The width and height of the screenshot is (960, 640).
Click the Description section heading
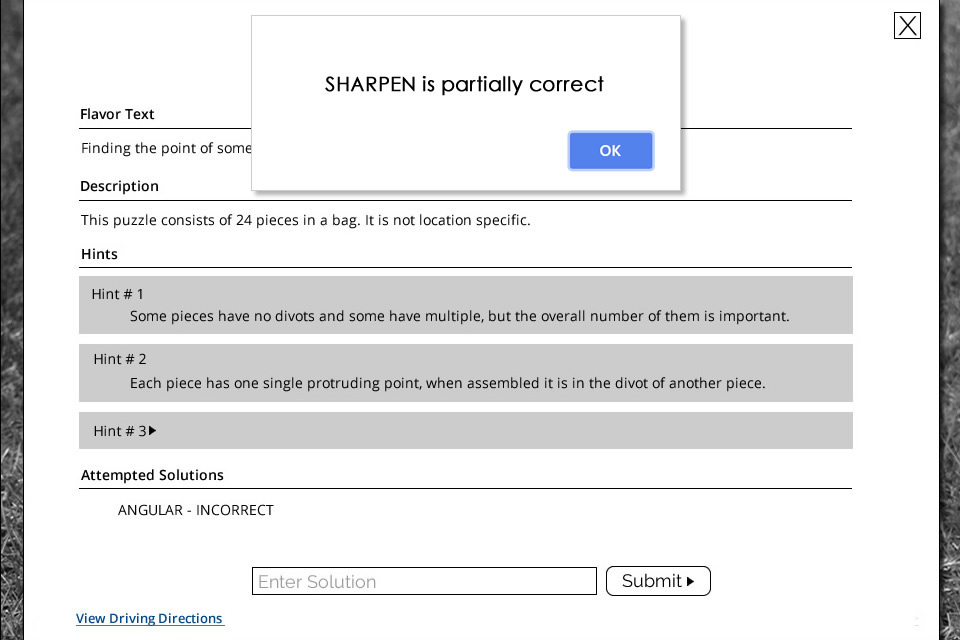[119, 186]
